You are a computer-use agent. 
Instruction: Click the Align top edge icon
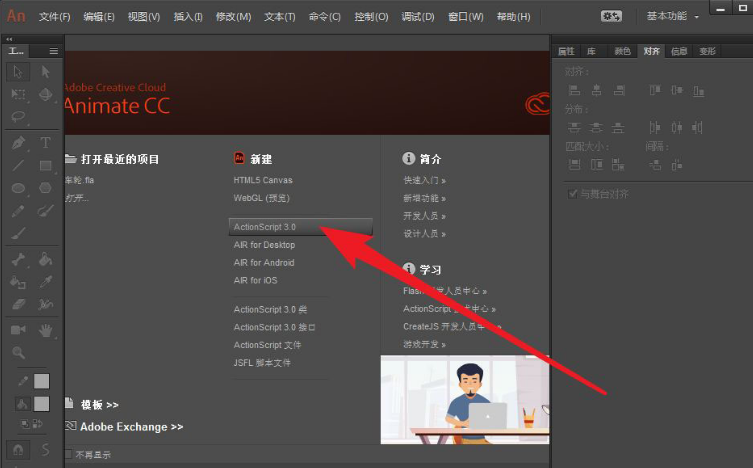(x=655, y=90)
